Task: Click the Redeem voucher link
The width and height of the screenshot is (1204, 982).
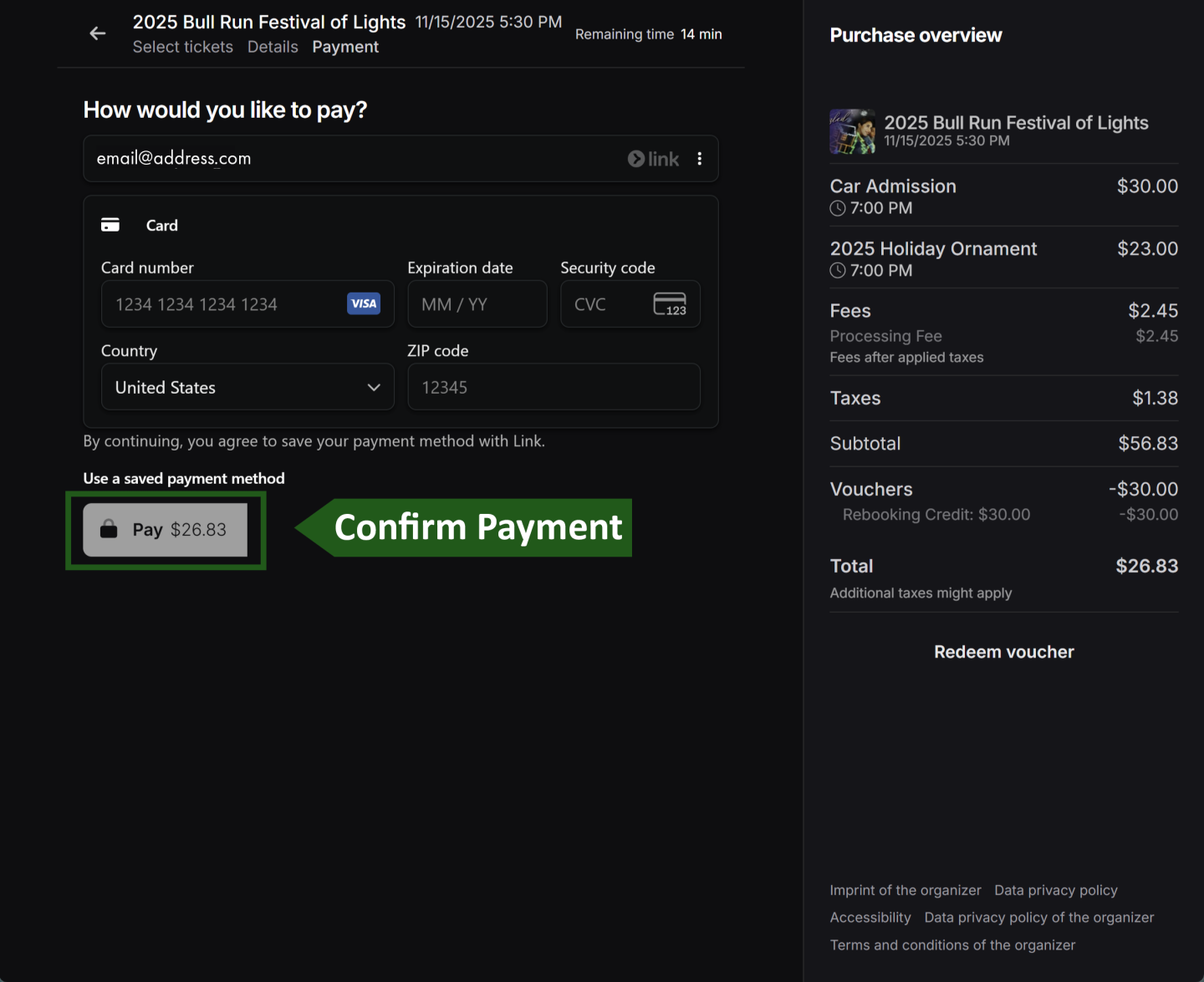Action: 1003,652
